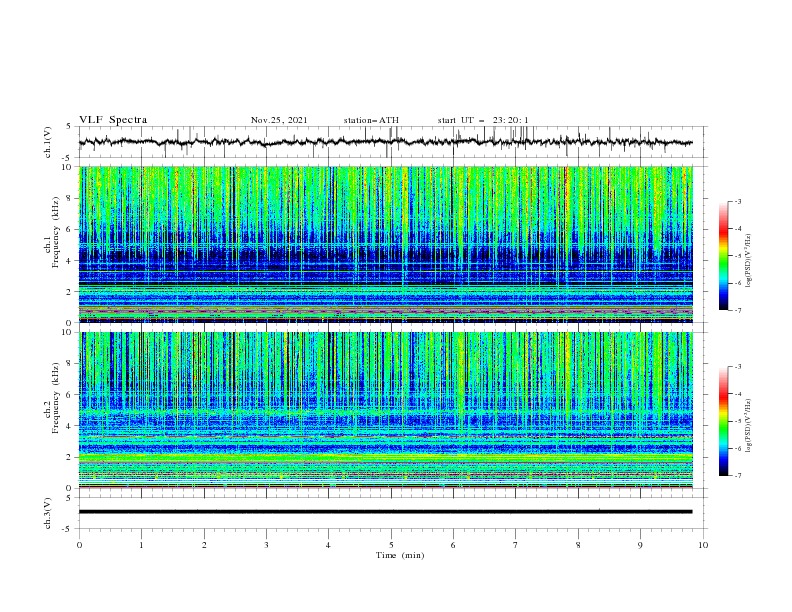Click time axis tick label "8"
The image size is (792, 612).
tap(578, 545)
